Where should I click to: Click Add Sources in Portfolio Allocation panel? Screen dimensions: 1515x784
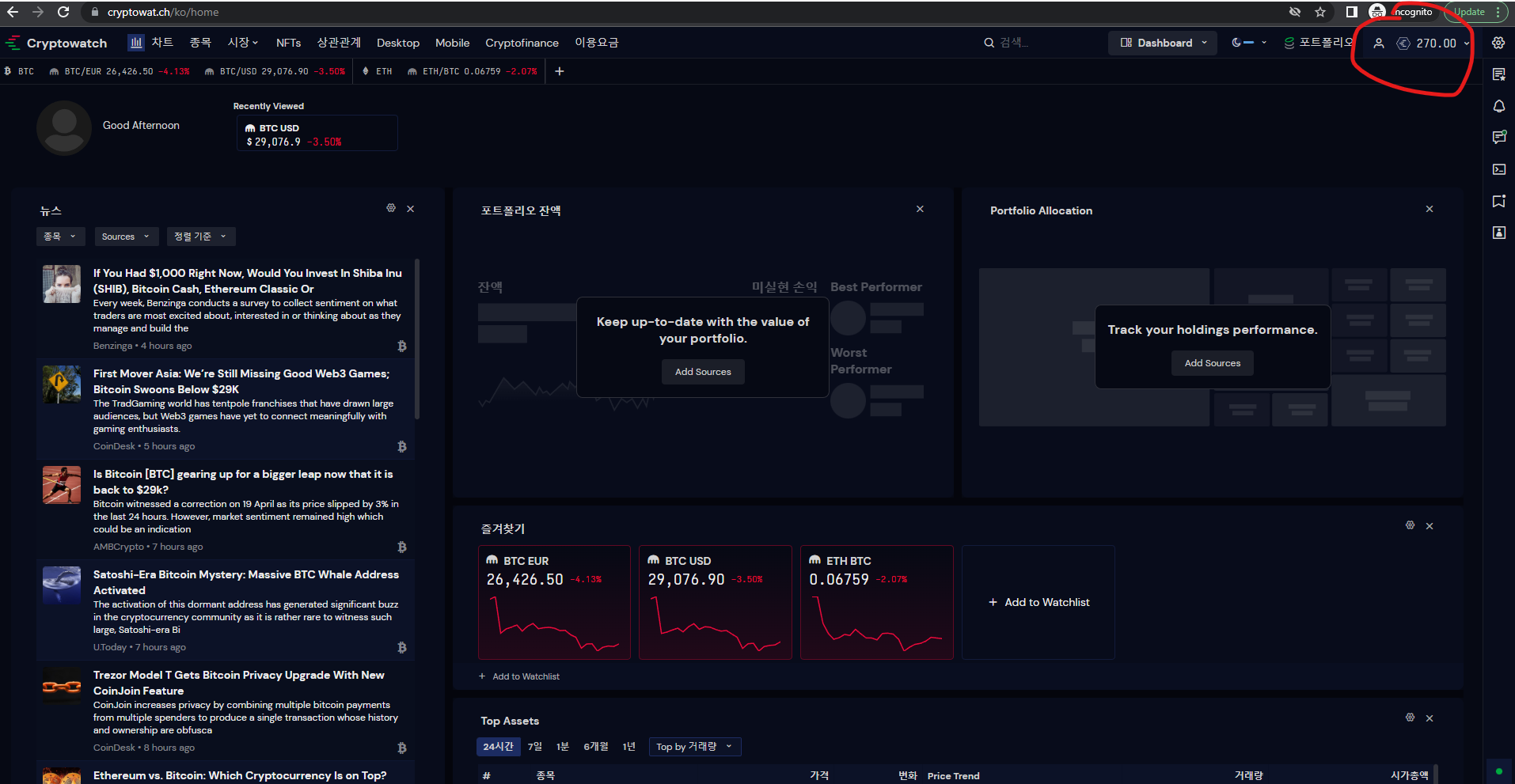click(1213, 363)
